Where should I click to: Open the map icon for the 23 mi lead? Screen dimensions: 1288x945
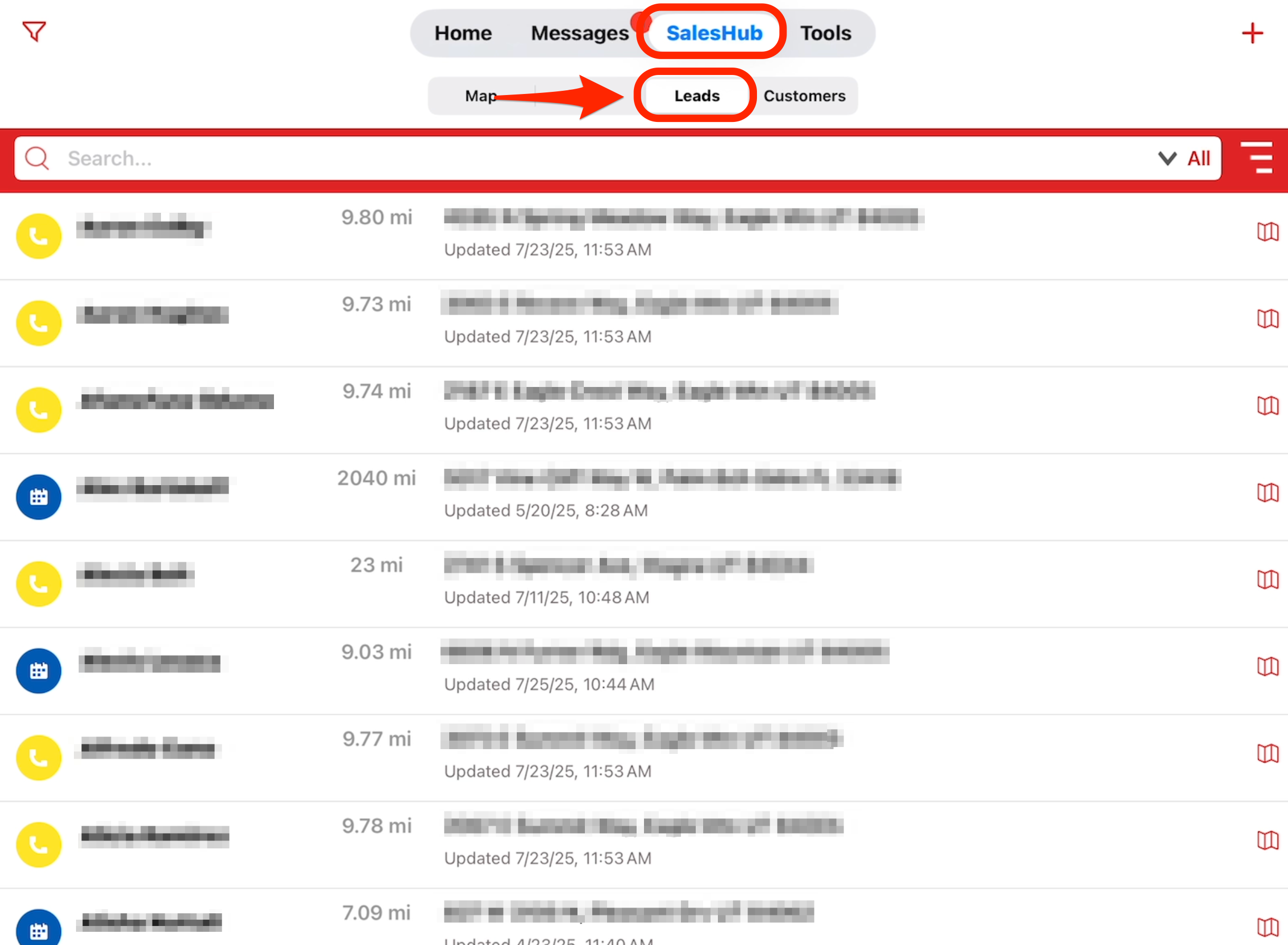(1267, 580)
